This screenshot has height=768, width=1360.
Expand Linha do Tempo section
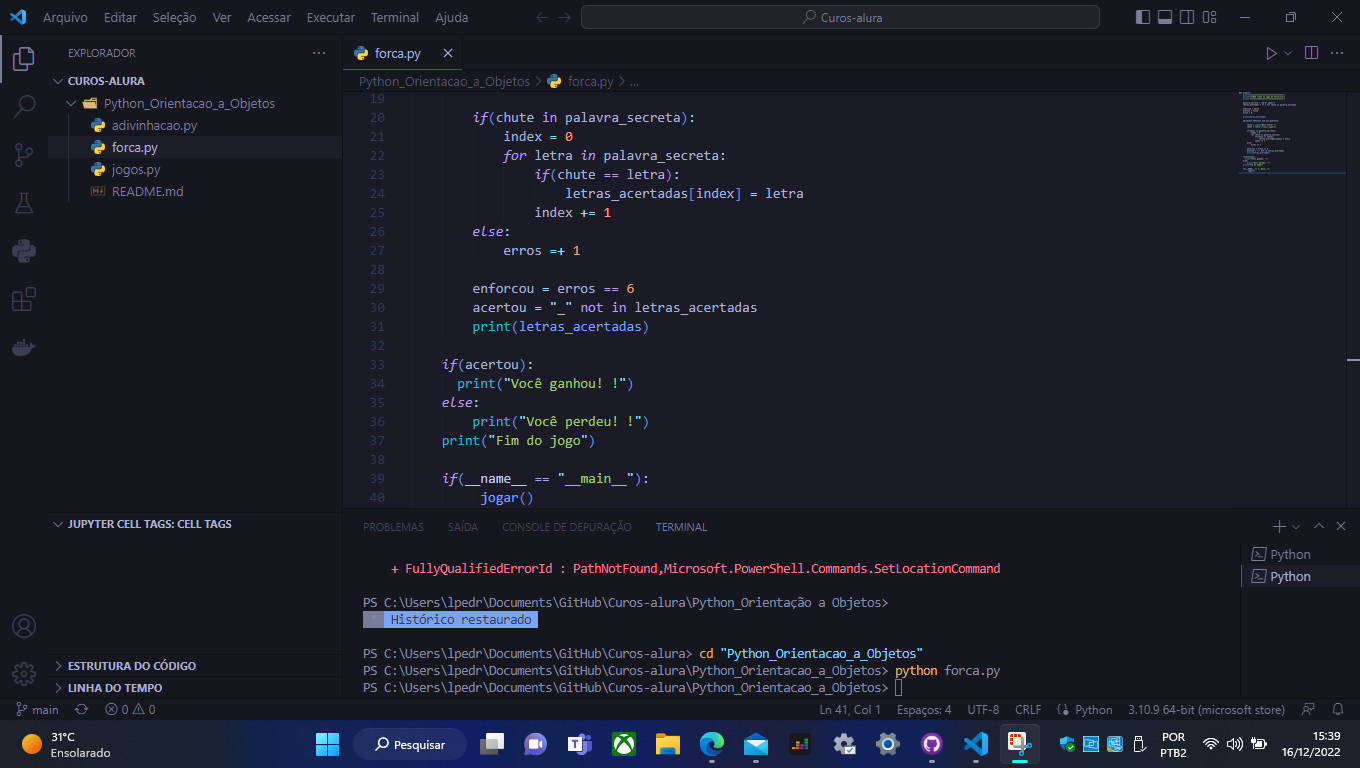click(58, 688)
